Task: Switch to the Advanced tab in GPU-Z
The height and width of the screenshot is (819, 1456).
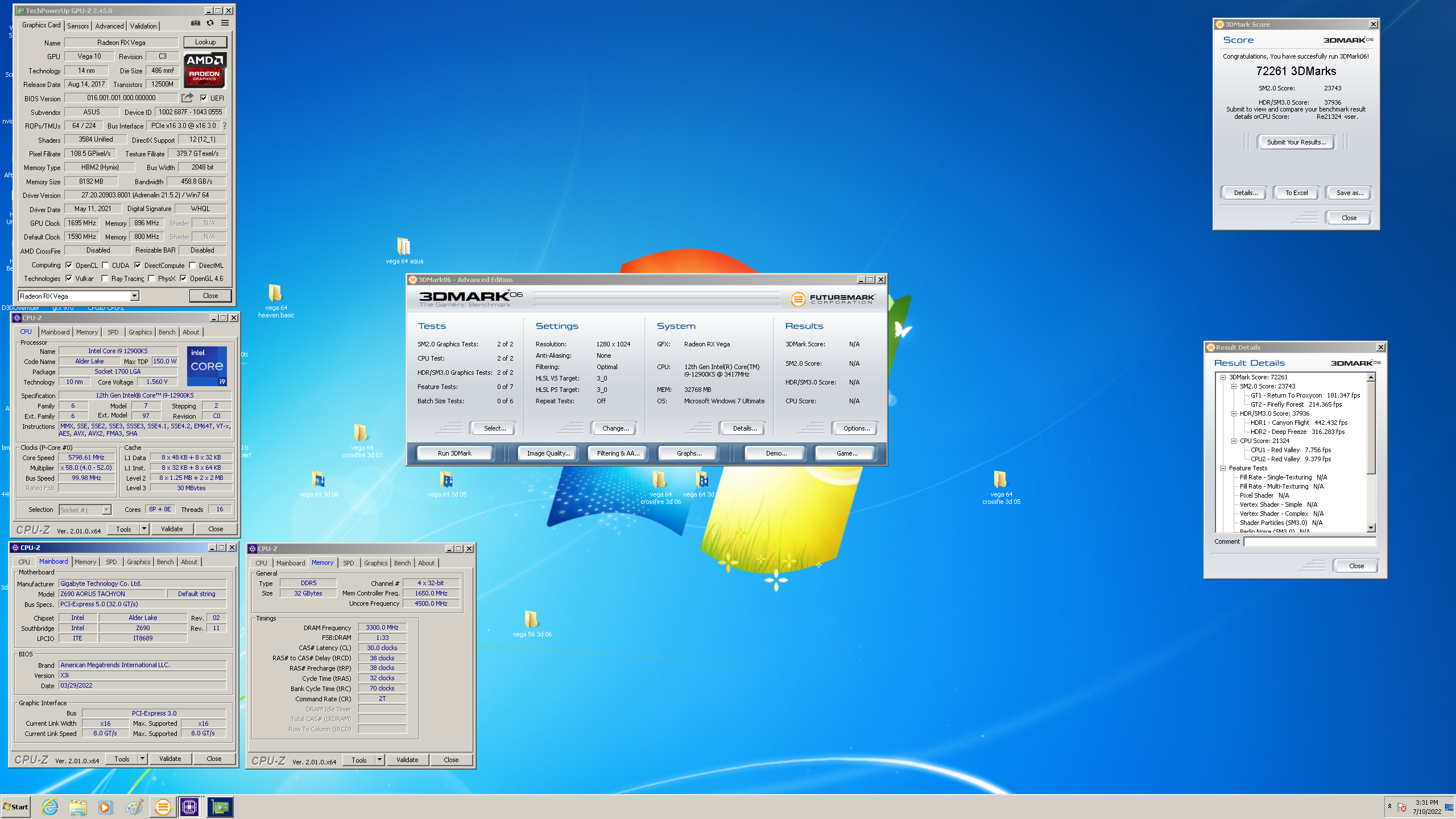Action: point(109,26)
